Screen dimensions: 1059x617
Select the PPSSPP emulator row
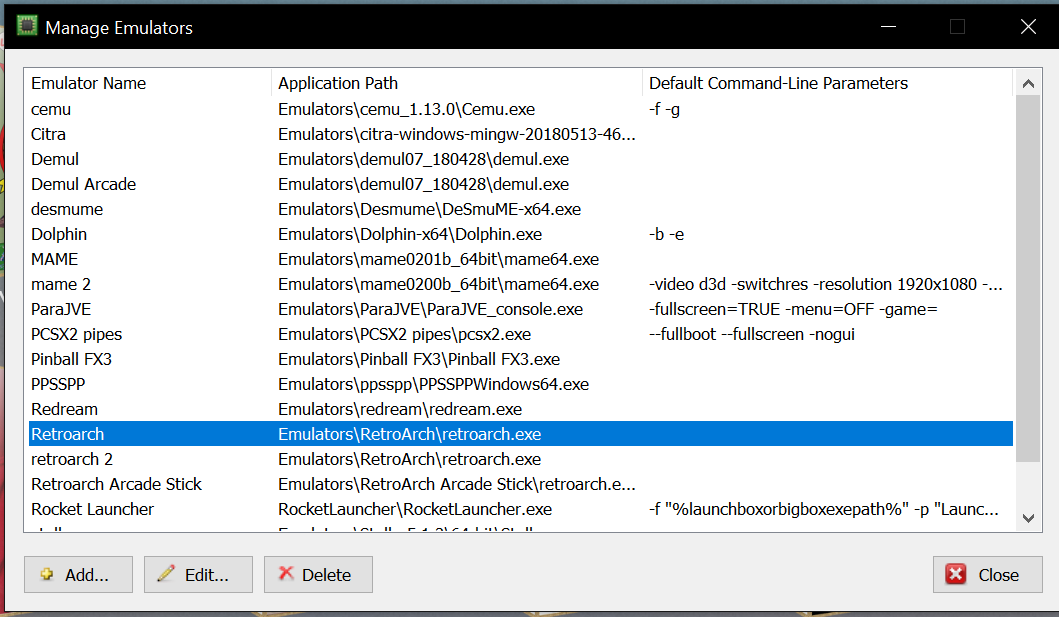click(521, 384)
